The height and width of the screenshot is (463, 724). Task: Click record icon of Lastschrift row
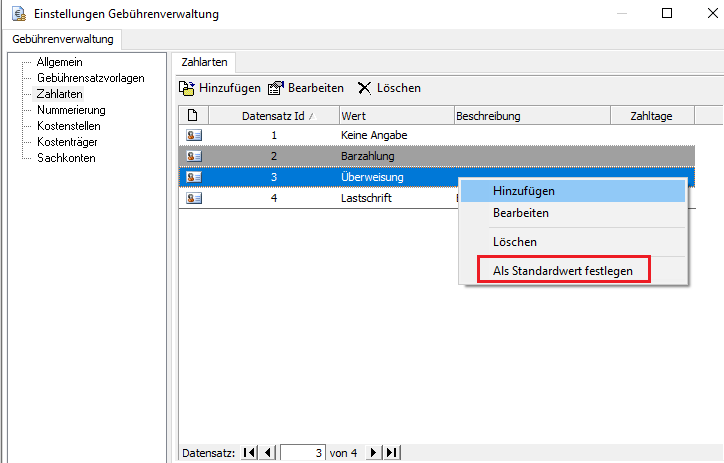pyautogui.click(x=194, y=198)
